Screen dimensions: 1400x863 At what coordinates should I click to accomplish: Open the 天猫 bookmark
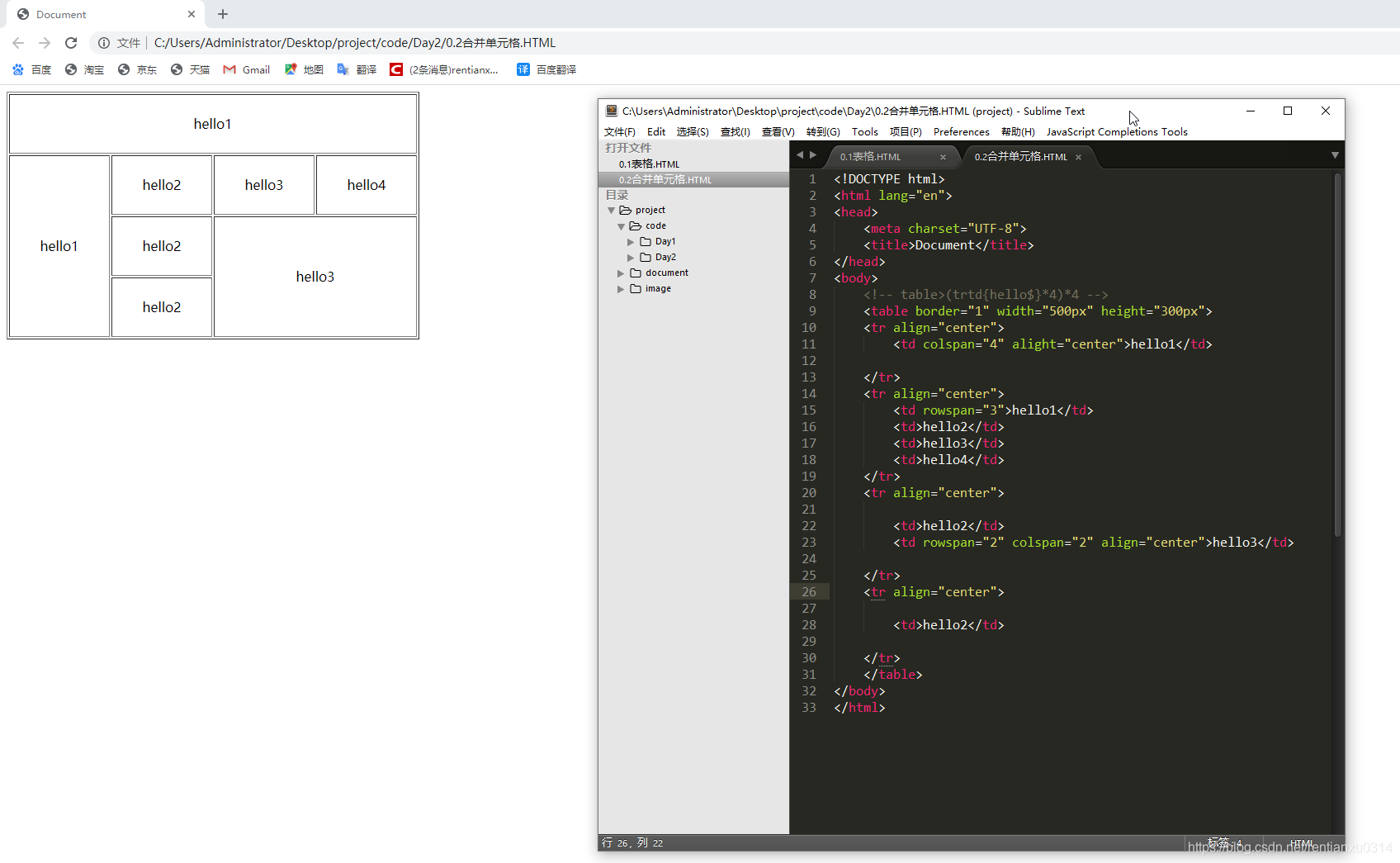tap(190, 69)
